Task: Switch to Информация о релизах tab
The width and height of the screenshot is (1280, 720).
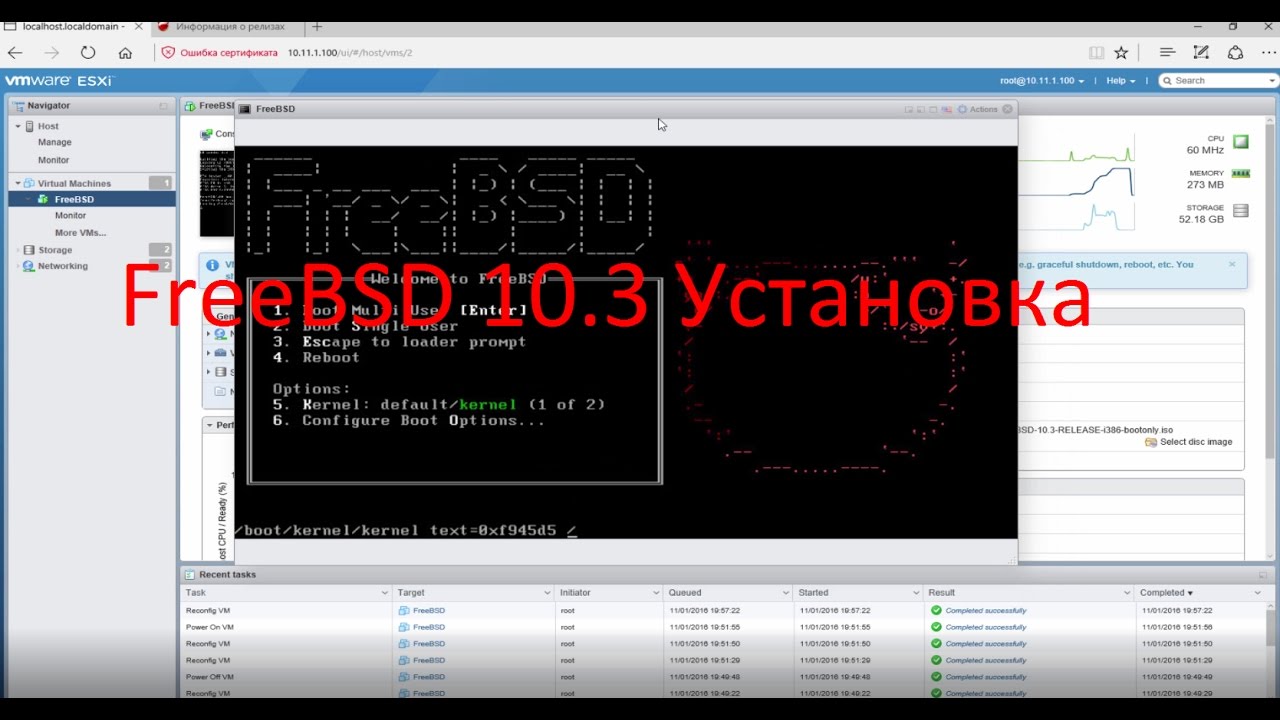Action: pyautogui.click(x=230, y=27)
